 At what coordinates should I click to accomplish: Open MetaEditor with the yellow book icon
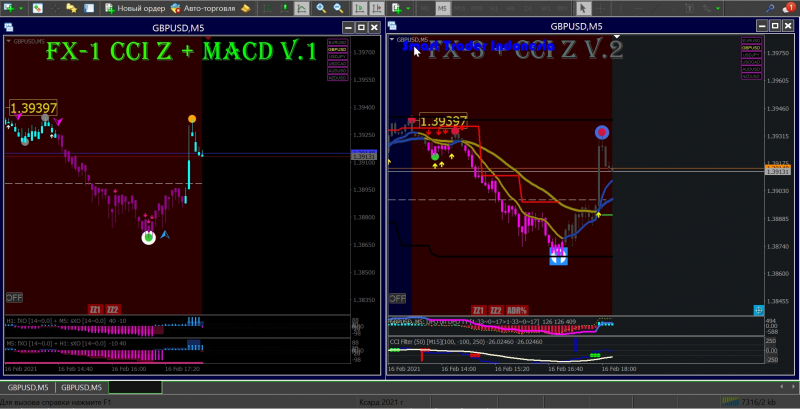coord(245,8)
